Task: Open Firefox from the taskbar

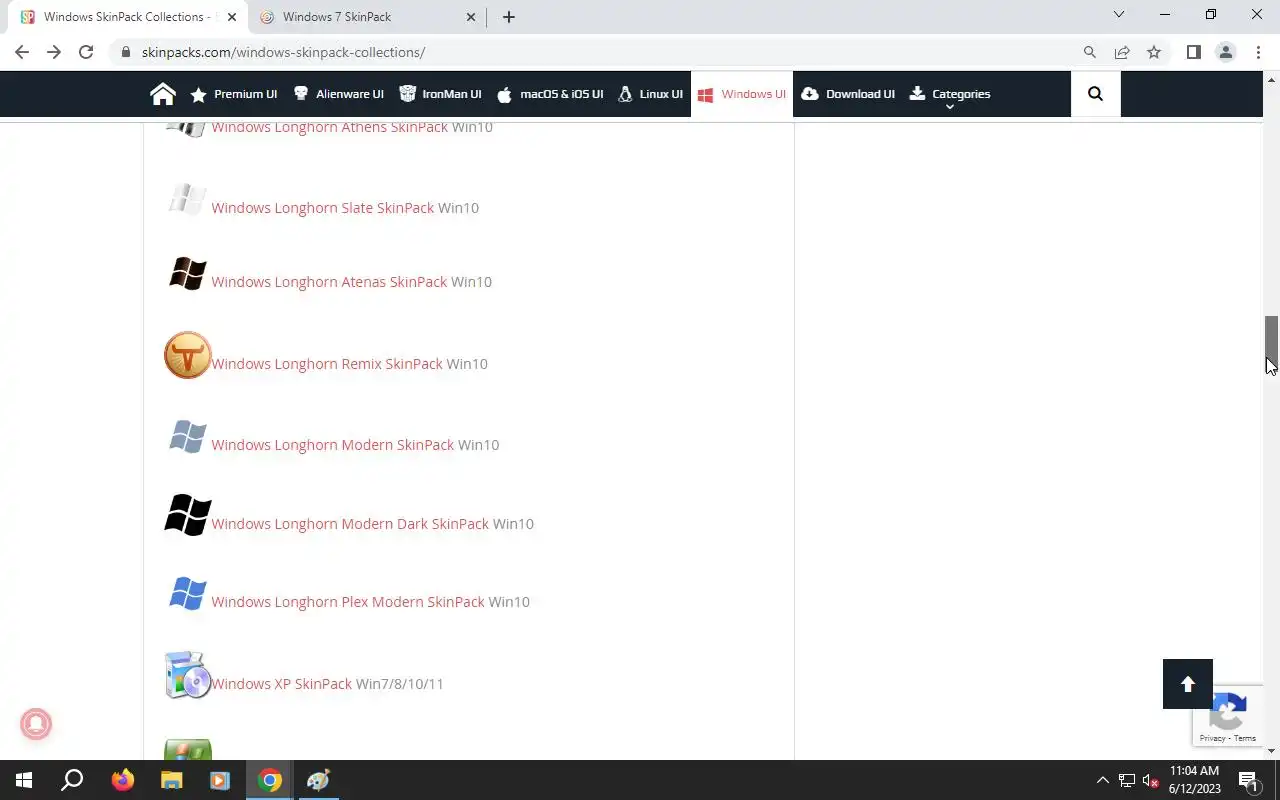Action: click(x=123, y=780)
